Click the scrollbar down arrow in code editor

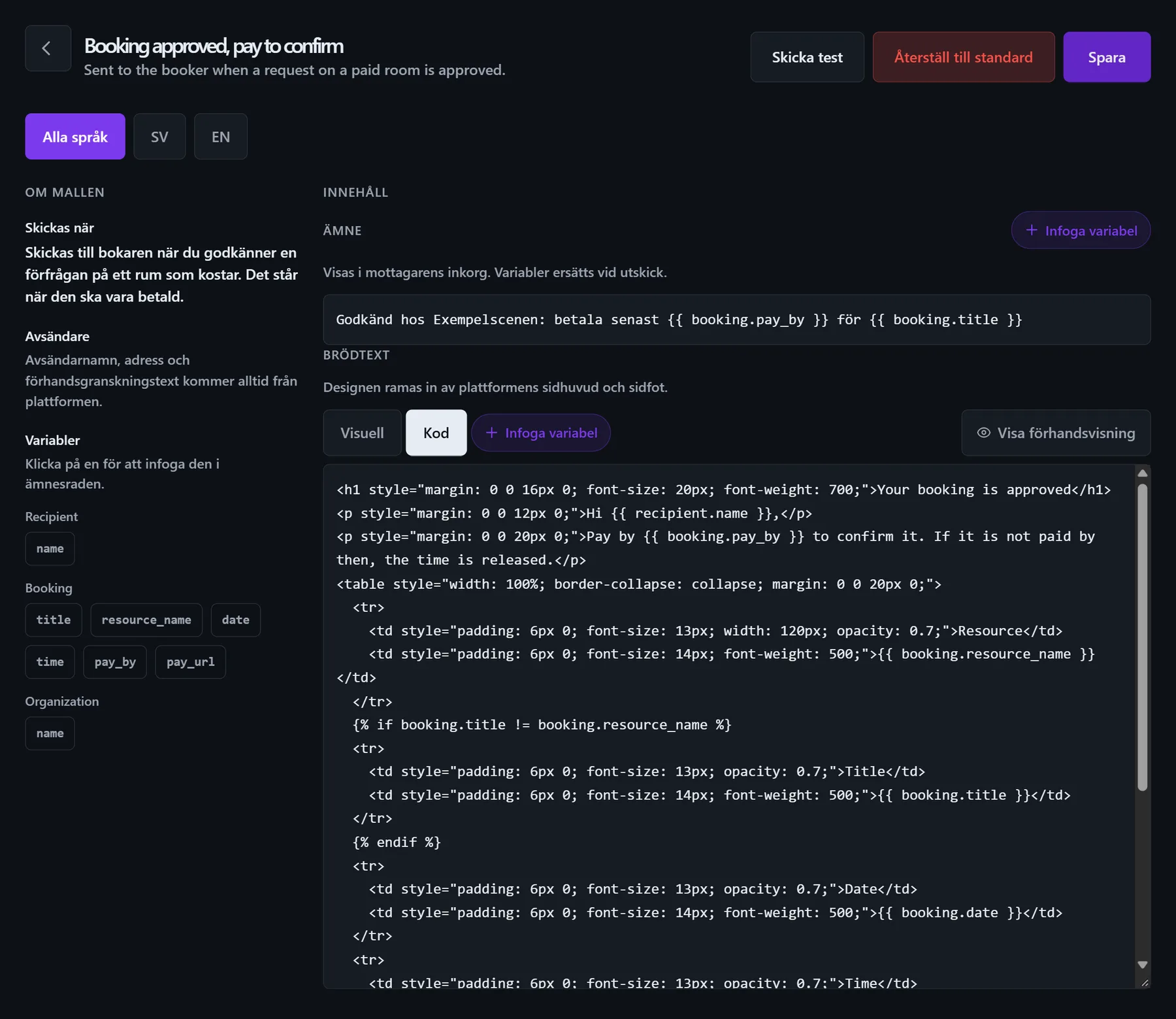coord(1142,965)
